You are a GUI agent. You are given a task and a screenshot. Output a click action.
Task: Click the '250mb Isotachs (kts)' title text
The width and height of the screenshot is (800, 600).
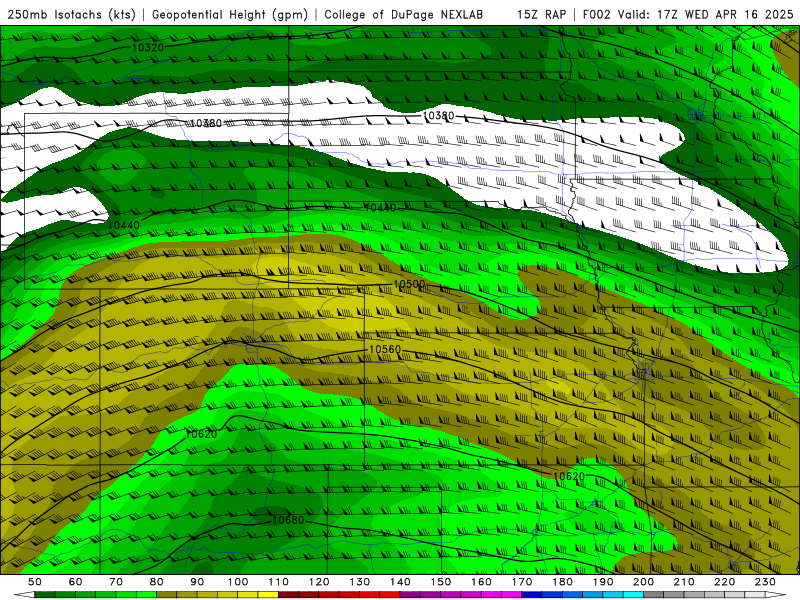[72, 15]
